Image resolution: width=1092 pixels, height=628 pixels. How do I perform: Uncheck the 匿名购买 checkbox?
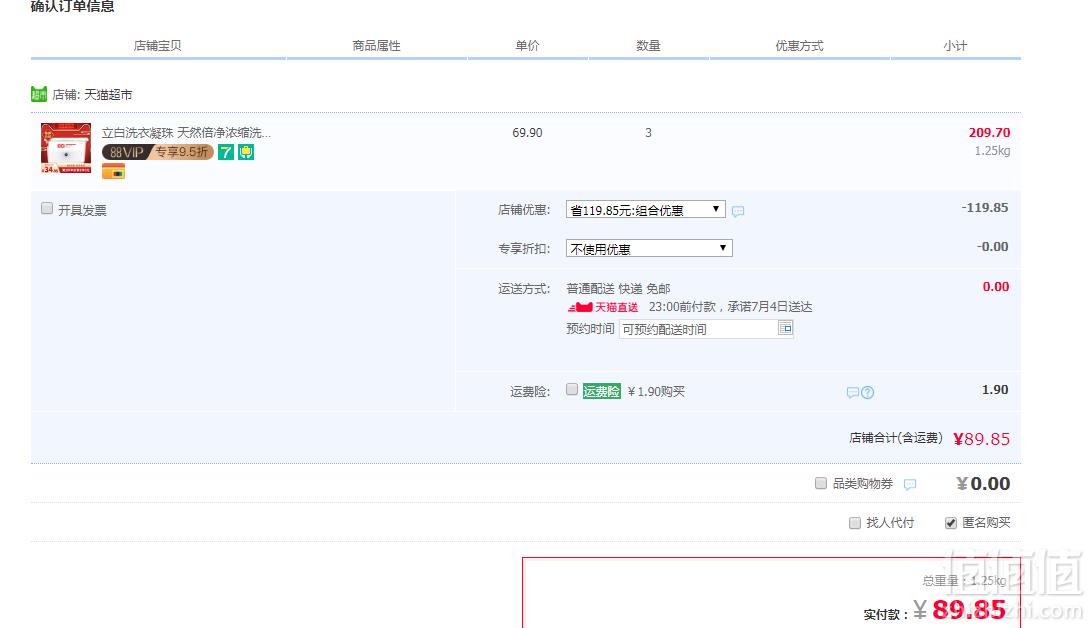[x=951, y=523]
